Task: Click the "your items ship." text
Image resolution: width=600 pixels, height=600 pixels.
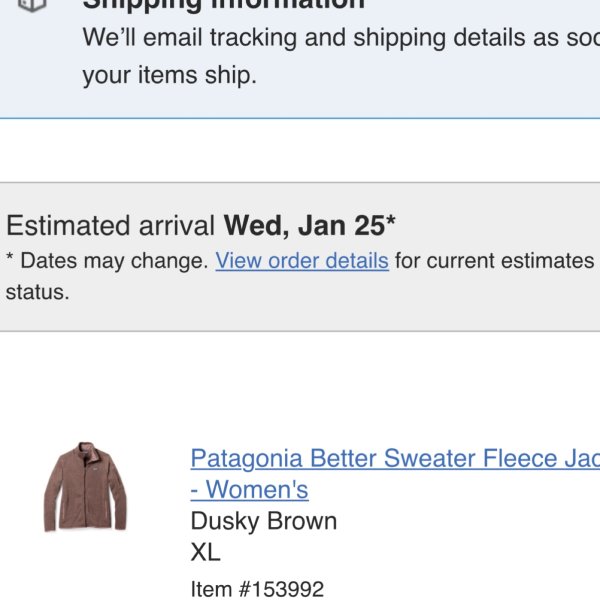Action: click(x=170, y=75)
